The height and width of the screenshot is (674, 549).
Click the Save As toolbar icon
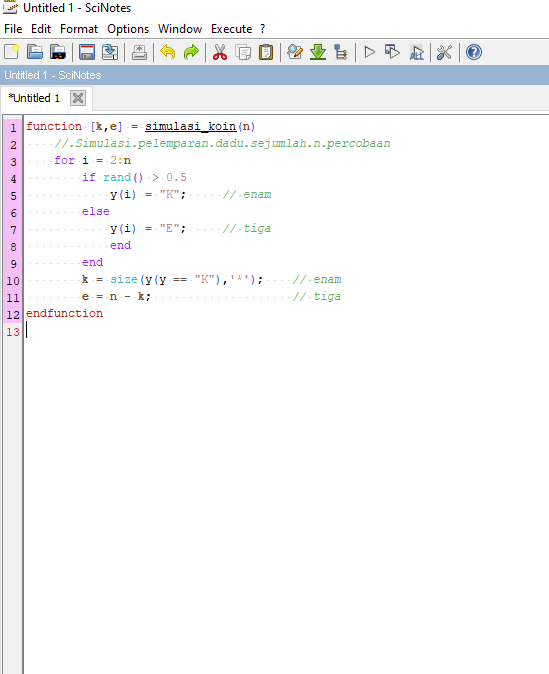click(110, 52)
